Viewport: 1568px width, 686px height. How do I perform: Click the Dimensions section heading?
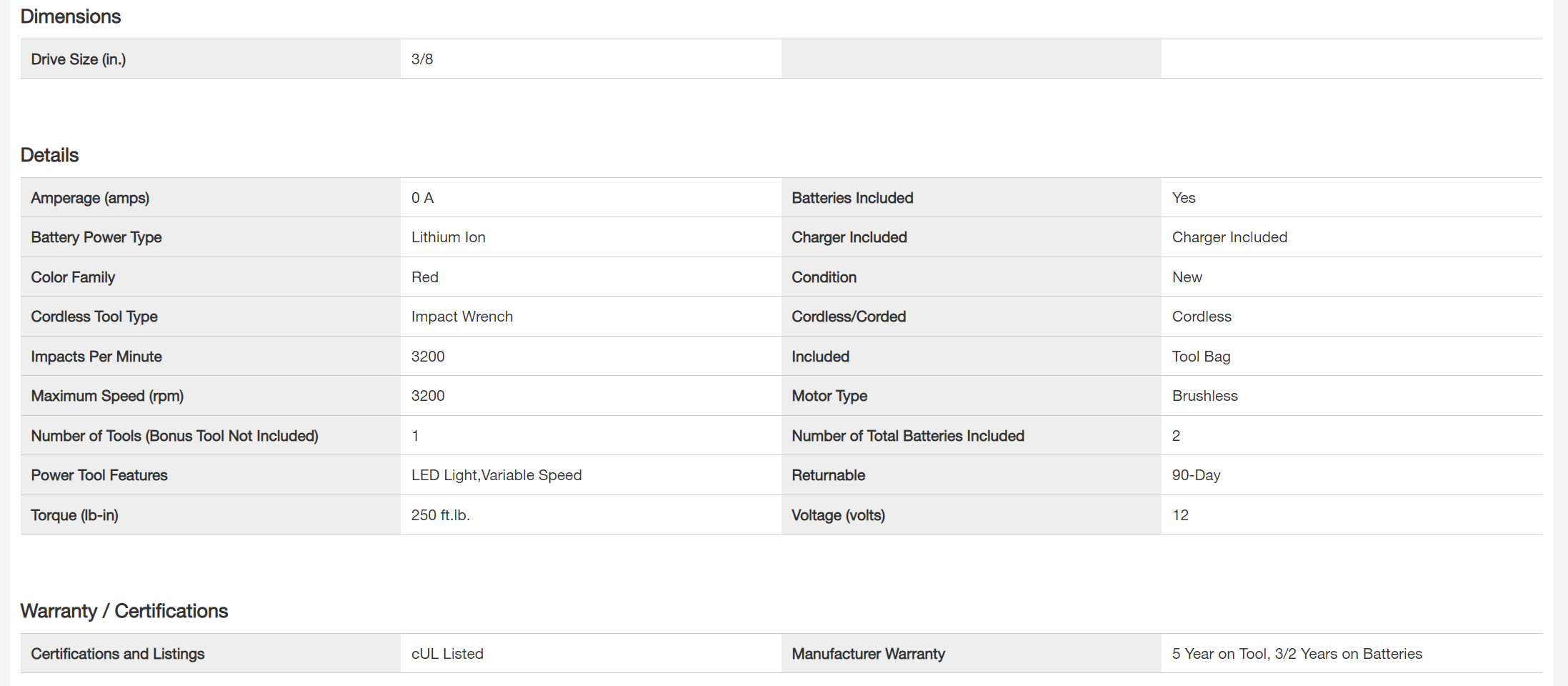[71, 16]
